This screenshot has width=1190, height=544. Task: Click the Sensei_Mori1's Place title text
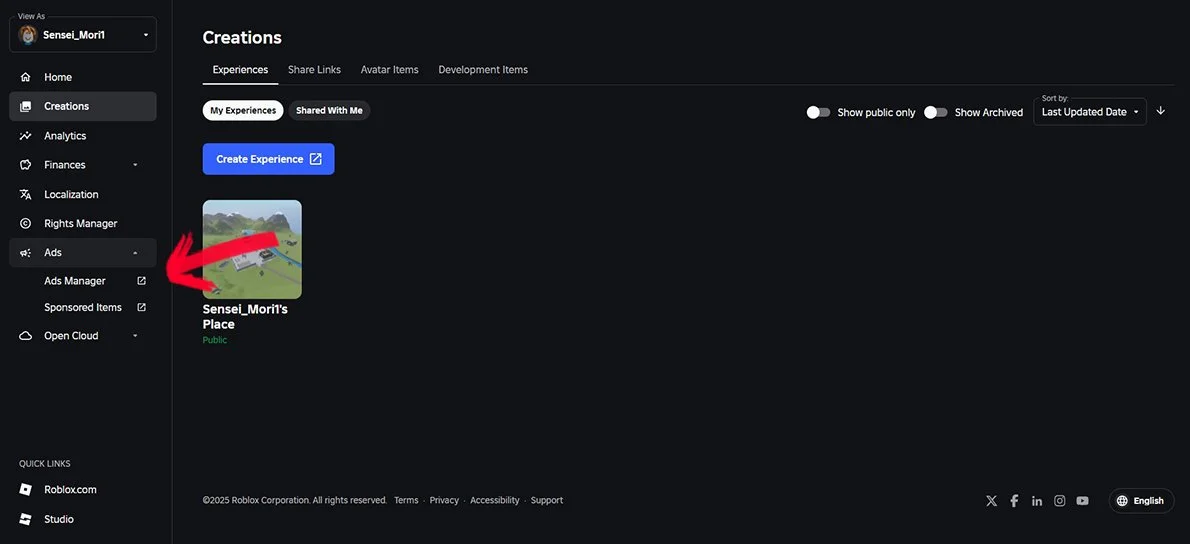245,316
